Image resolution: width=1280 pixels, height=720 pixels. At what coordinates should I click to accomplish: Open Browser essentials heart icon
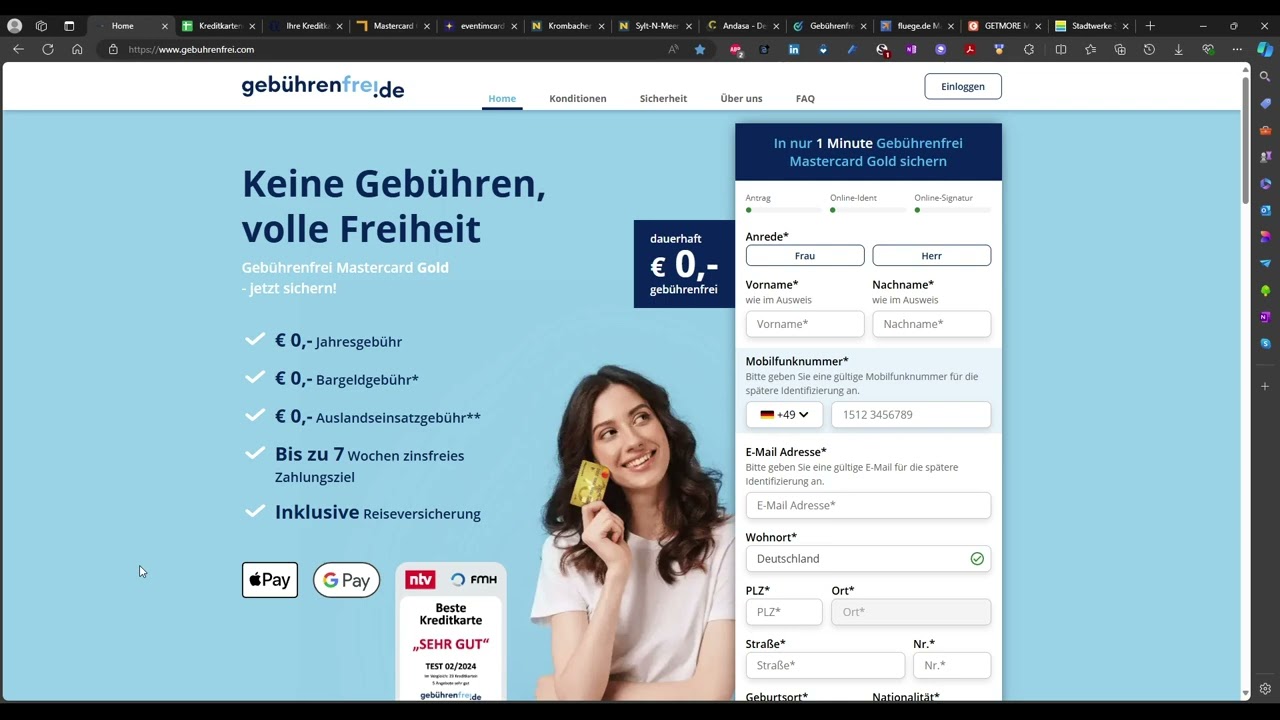1208,49
